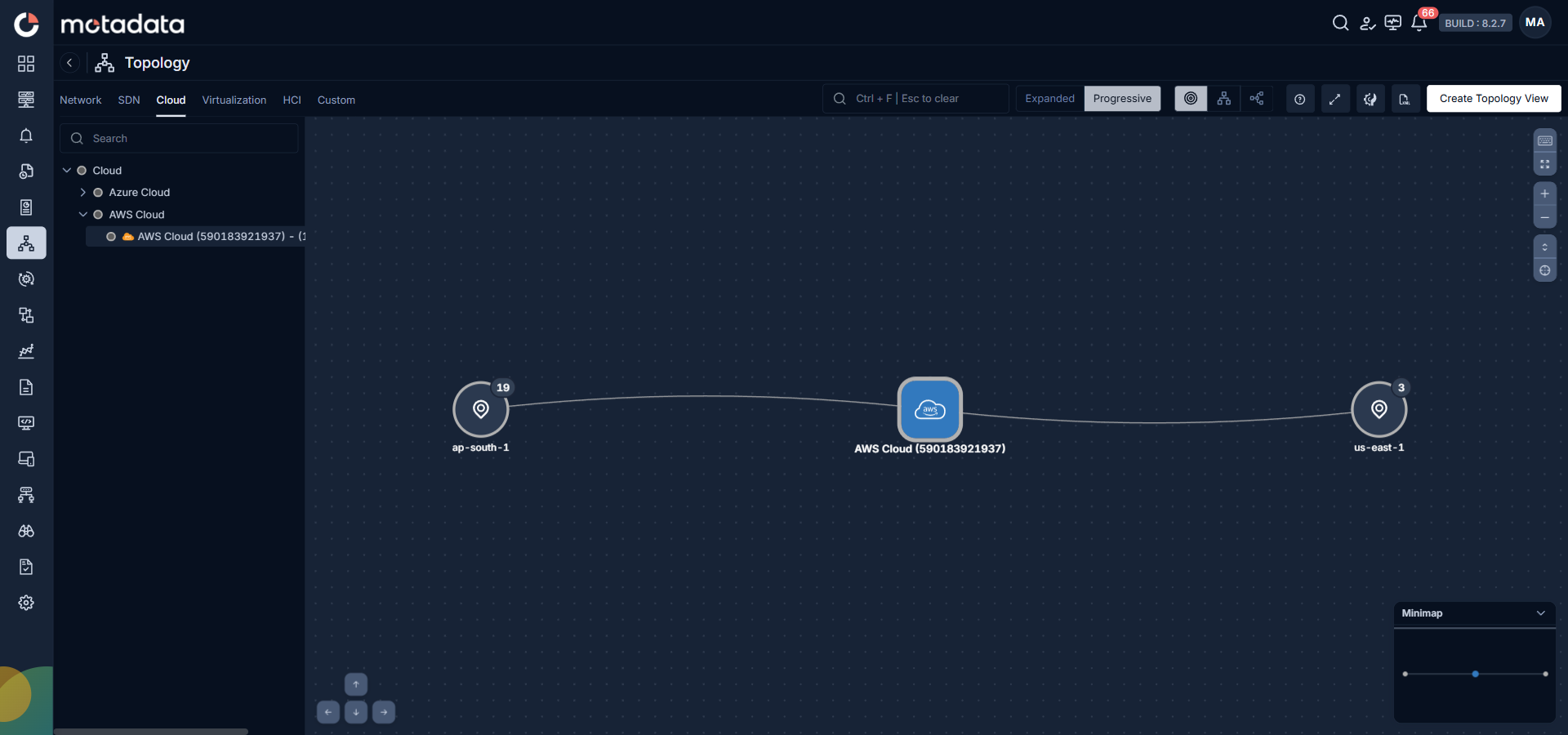Select the radial layout icon
The height and width of the screenshot is (735, 1568).
1191,99
